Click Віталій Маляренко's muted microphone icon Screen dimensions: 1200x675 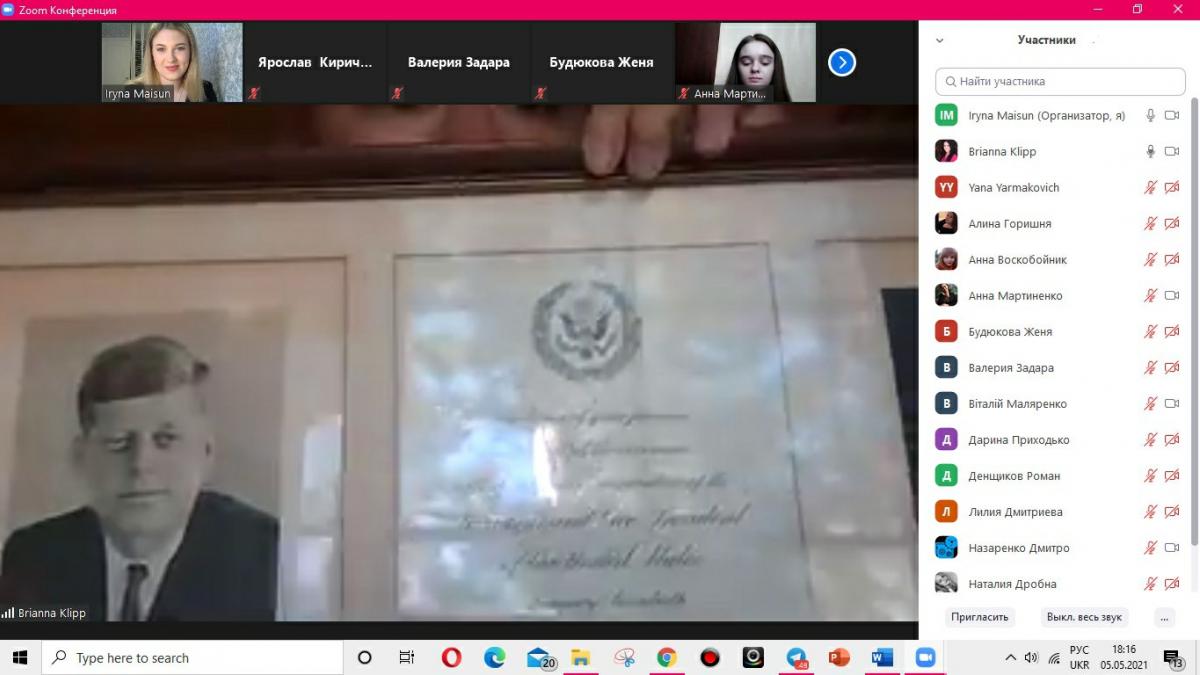click(x=1151, y=404)
